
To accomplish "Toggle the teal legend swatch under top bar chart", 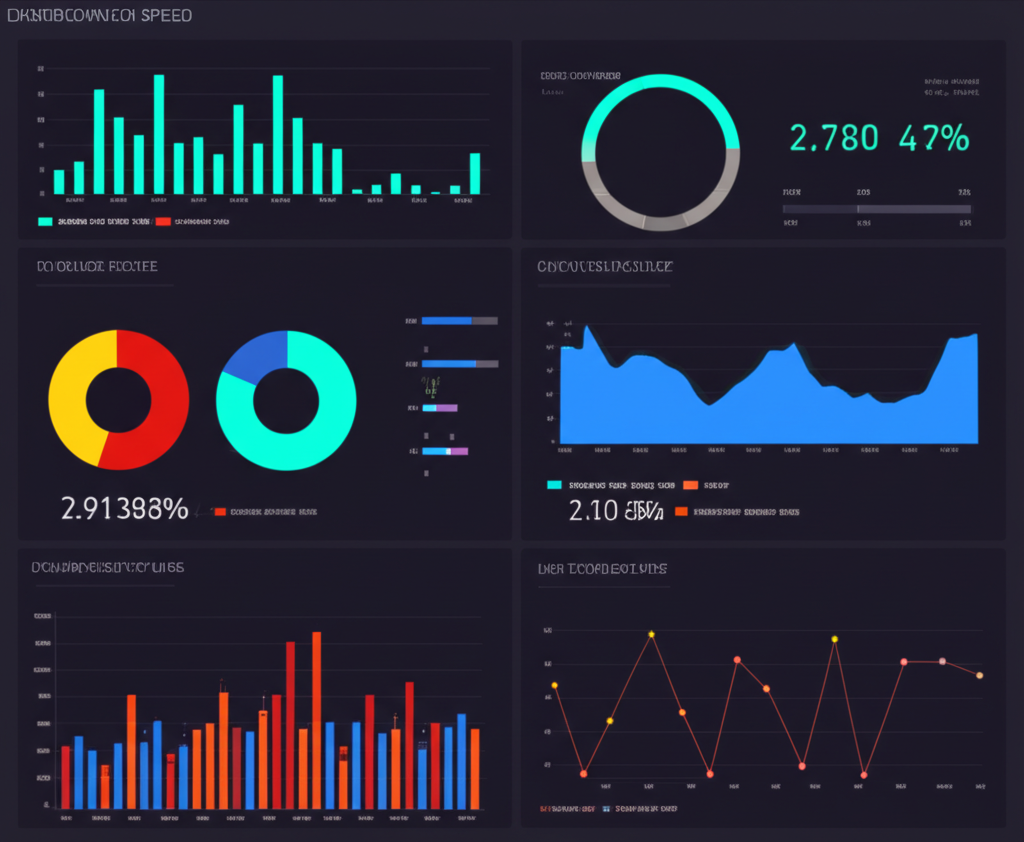I will [45, 221].
